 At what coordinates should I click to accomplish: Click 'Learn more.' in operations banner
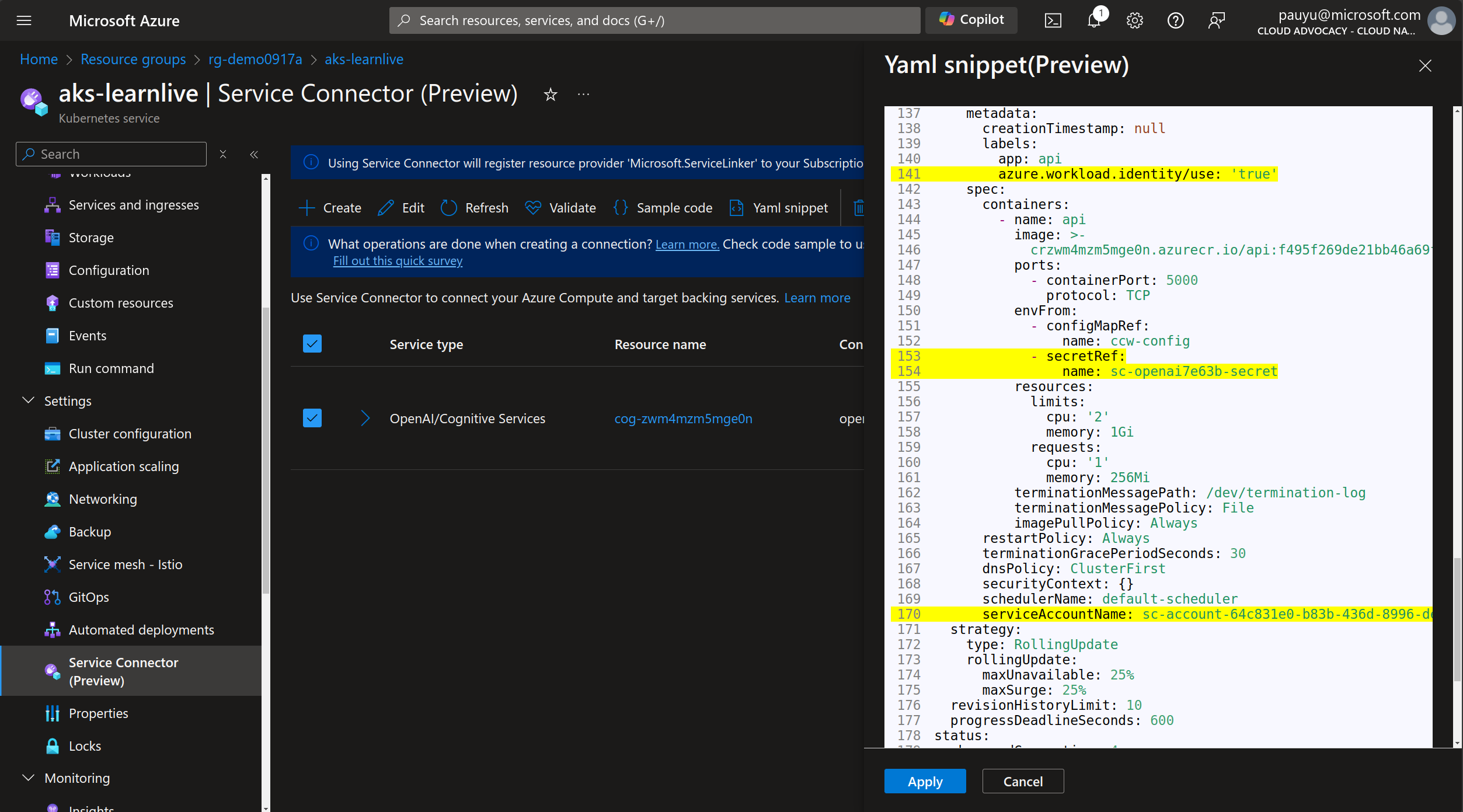[687, 245]
